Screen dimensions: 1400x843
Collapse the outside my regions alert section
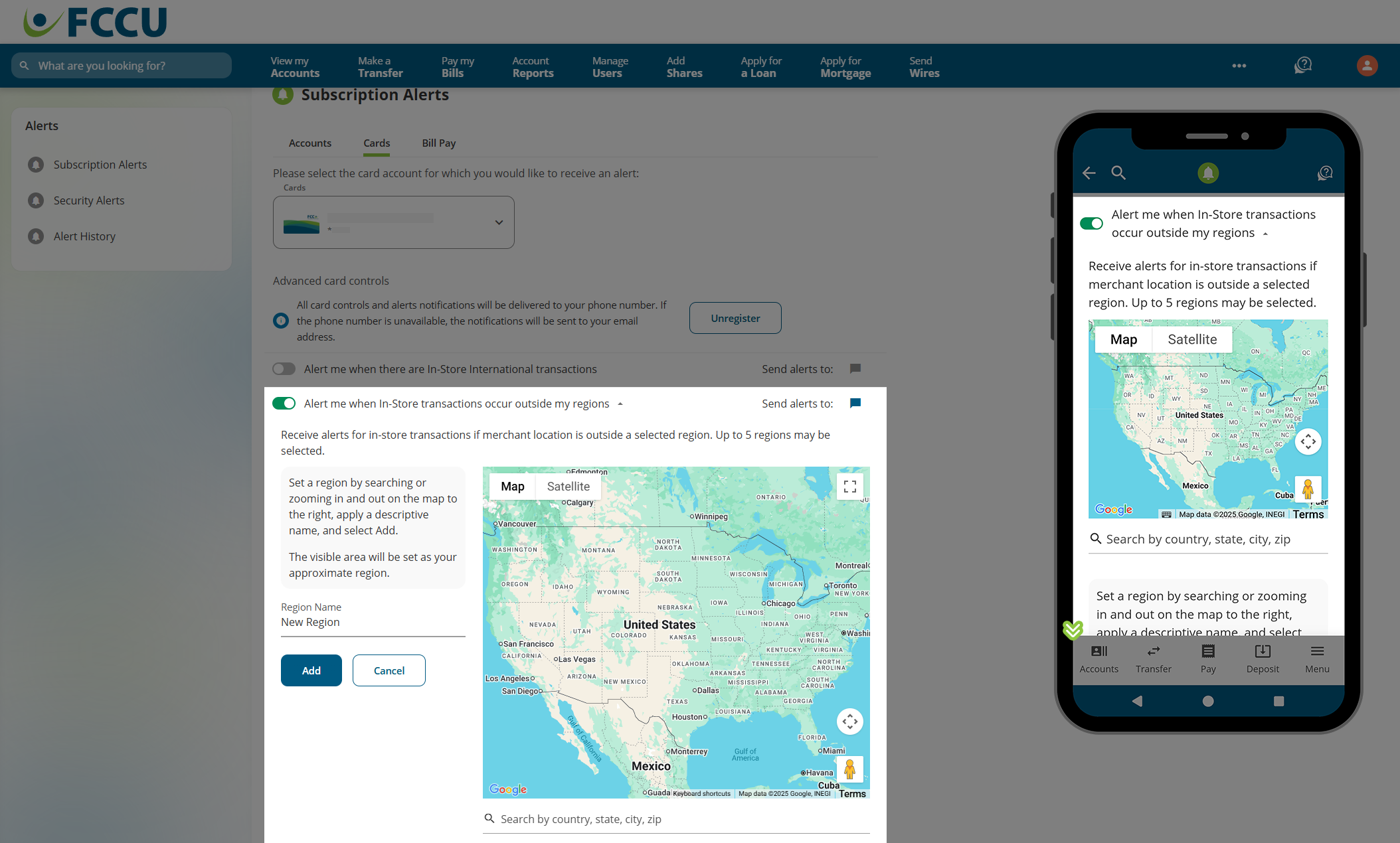[620, 404]
